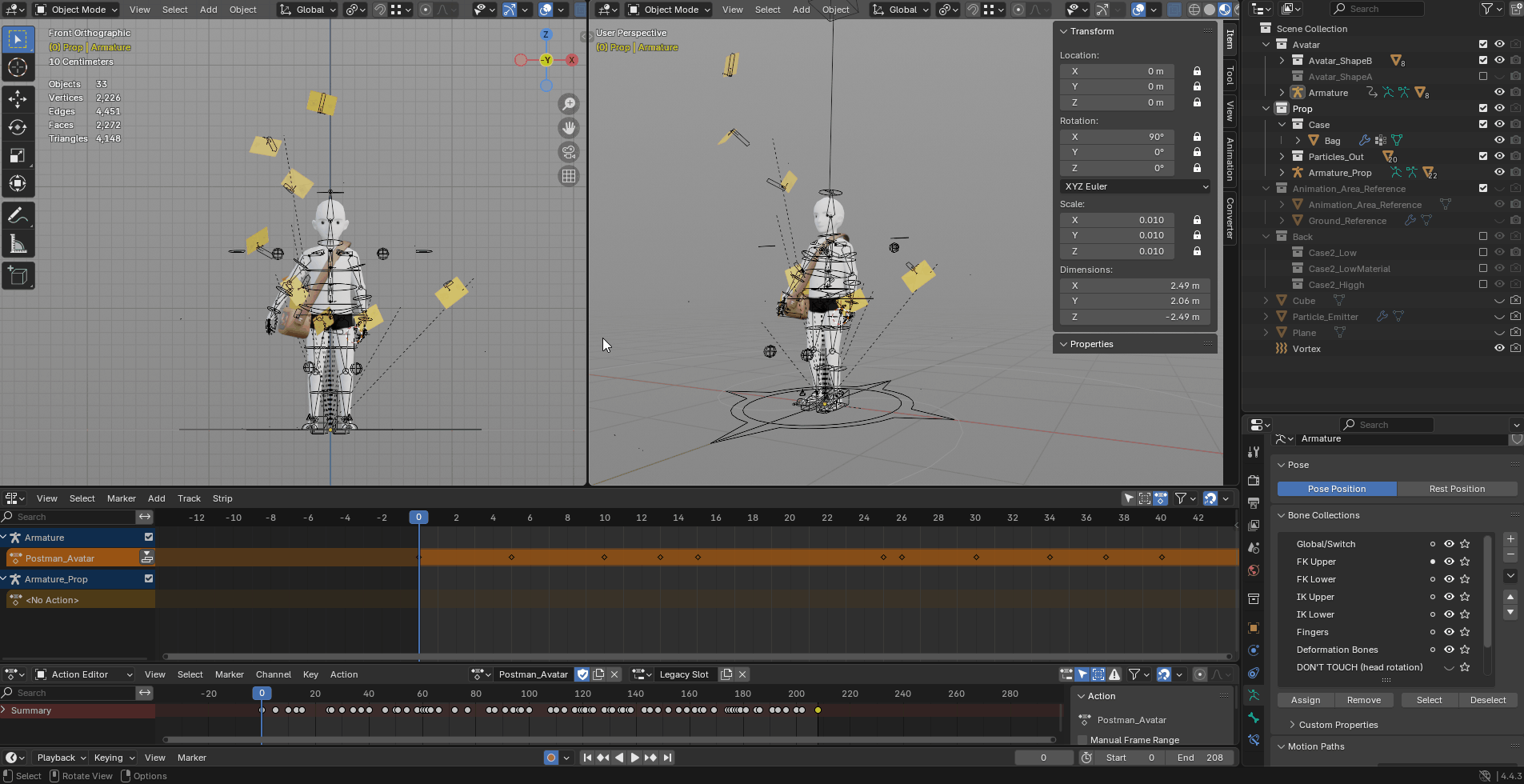Open the XYZ Euler rotation mode dropdown

(1134, 186)
